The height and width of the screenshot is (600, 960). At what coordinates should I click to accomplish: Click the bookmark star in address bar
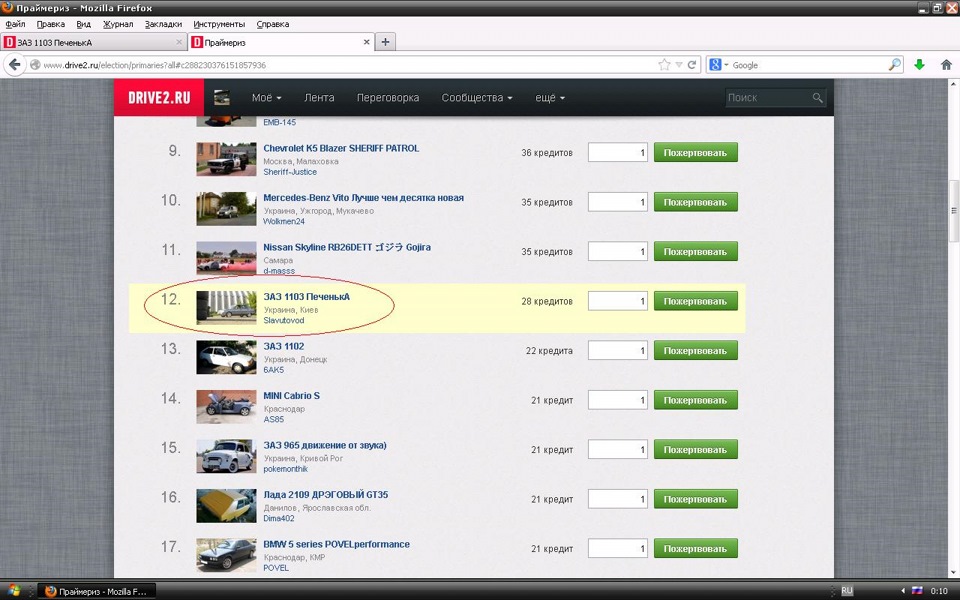[x=664, y=65]
